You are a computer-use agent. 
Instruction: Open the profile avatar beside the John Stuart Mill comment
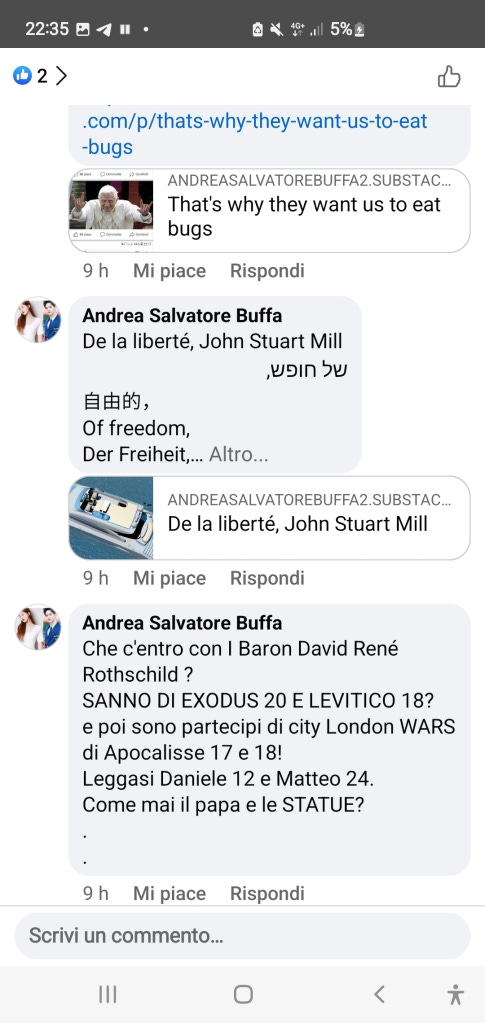[38, 320]
